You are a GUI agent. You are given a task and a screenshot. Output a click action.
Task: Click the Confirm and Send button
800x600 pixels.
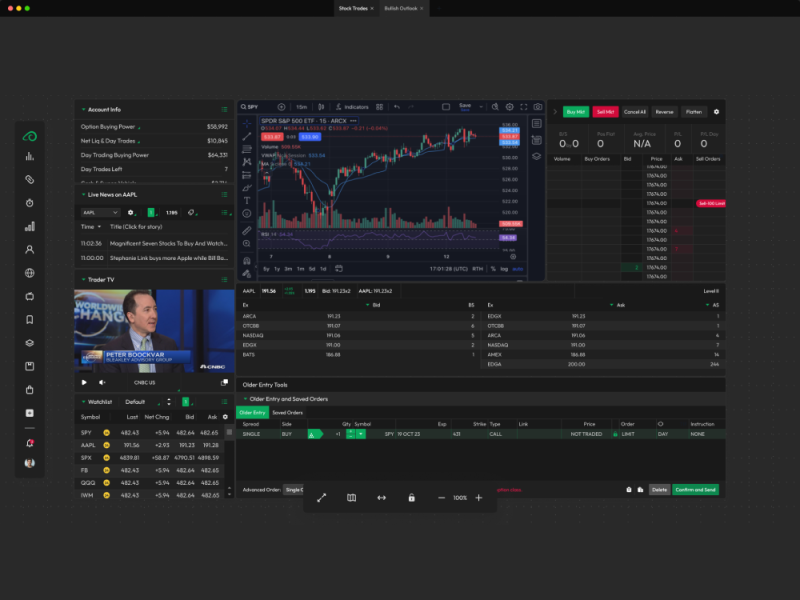tap(695, 490)
